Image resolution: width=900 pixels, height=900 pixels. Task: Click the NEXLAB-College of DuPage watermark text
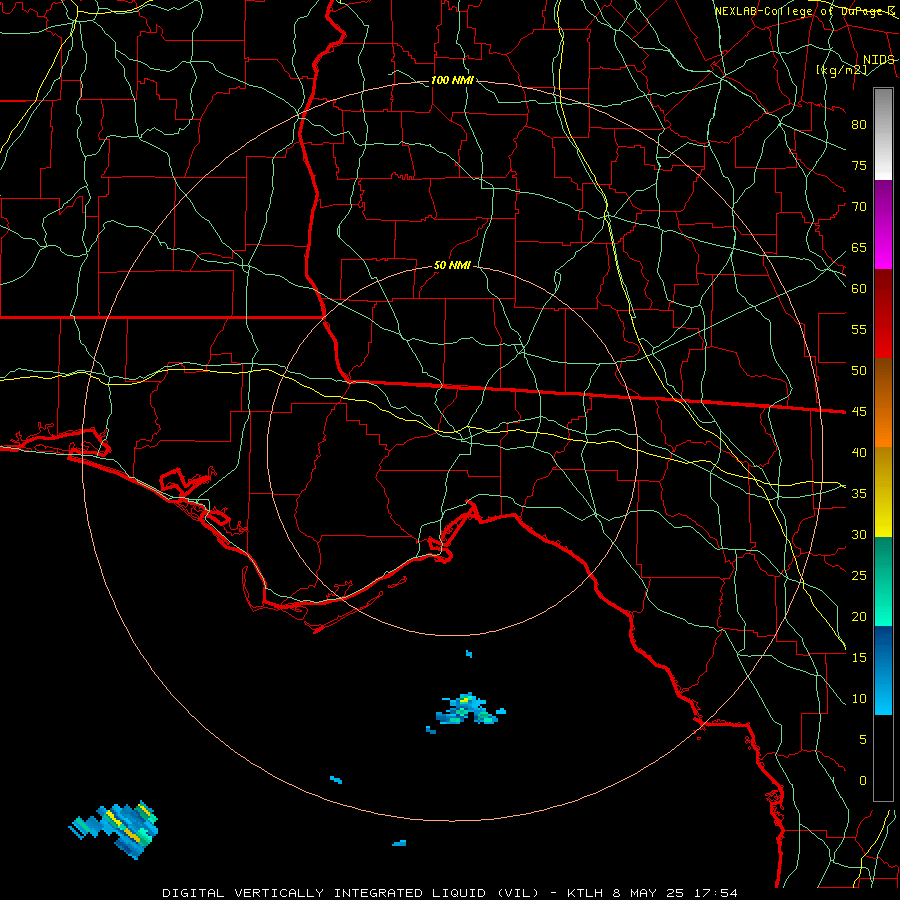pyautogui.click(x=805, y=11)
